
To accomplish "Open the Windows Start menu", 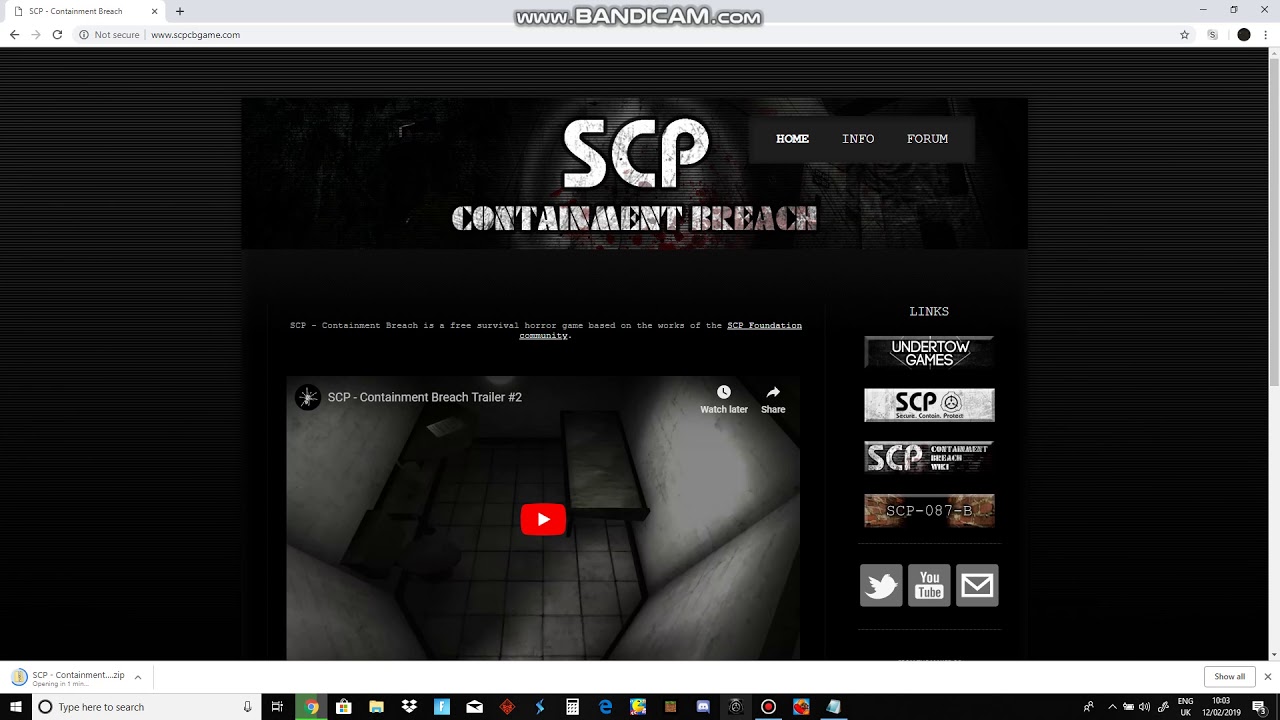I will pyautogui.click(x=16, y=707).
